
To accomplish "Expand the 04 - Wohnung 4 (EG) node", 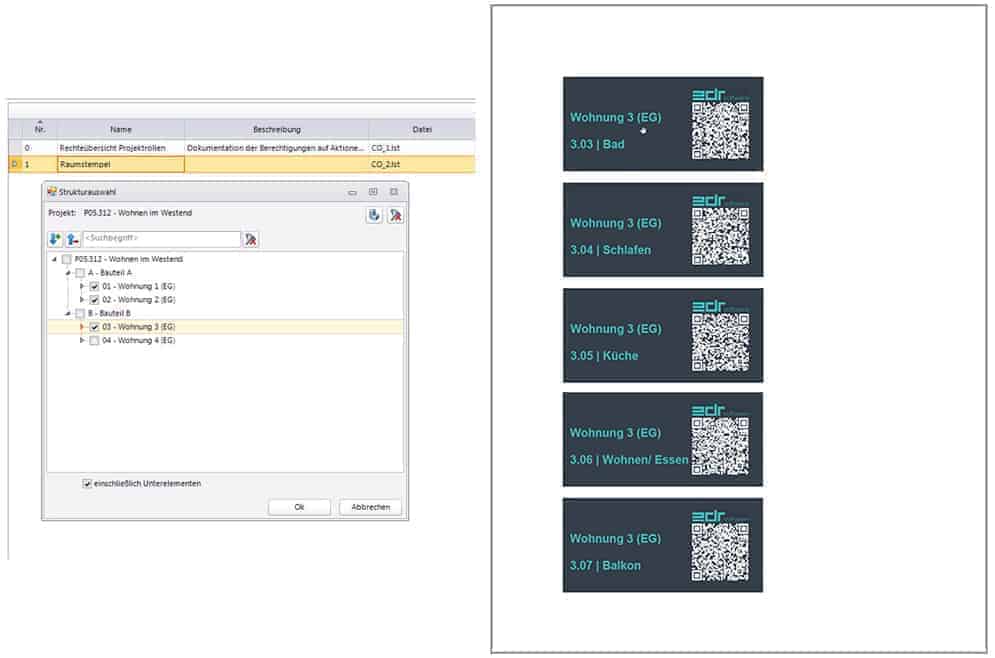I will point(82,340).
